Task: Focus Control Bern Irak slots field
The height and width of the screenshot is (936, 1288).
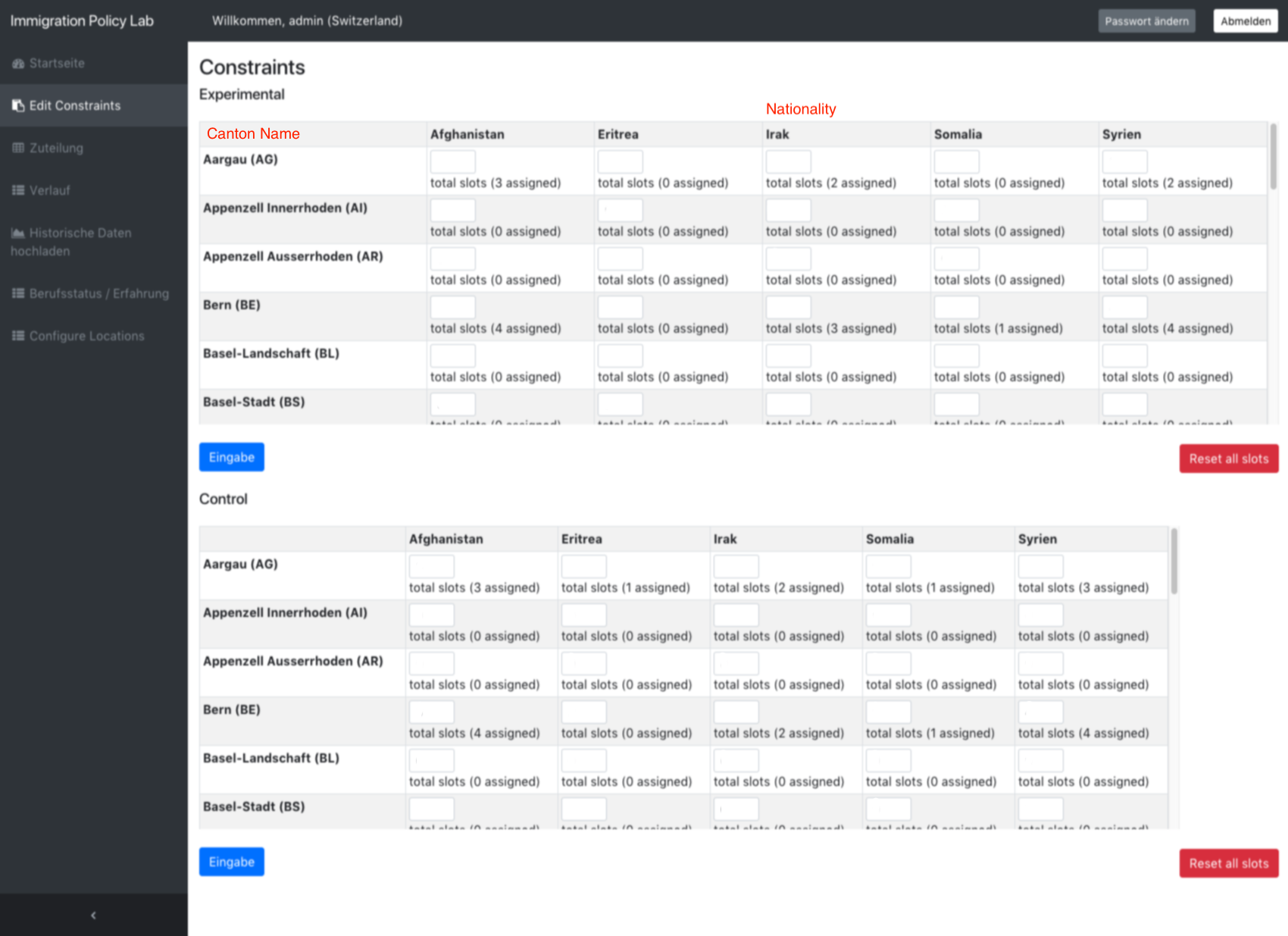Action: coord(736,712)
